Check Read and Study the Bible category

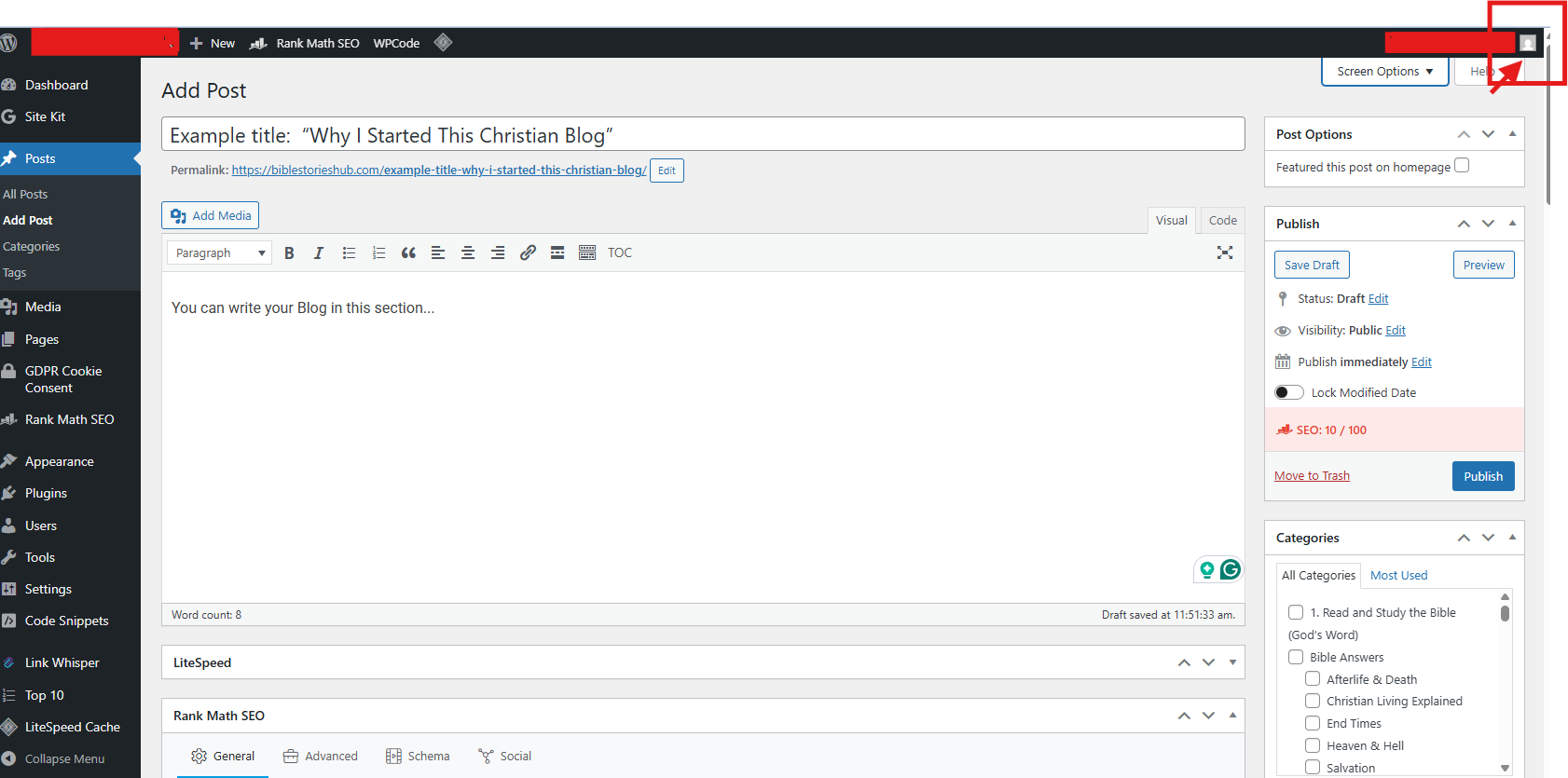1296,612
